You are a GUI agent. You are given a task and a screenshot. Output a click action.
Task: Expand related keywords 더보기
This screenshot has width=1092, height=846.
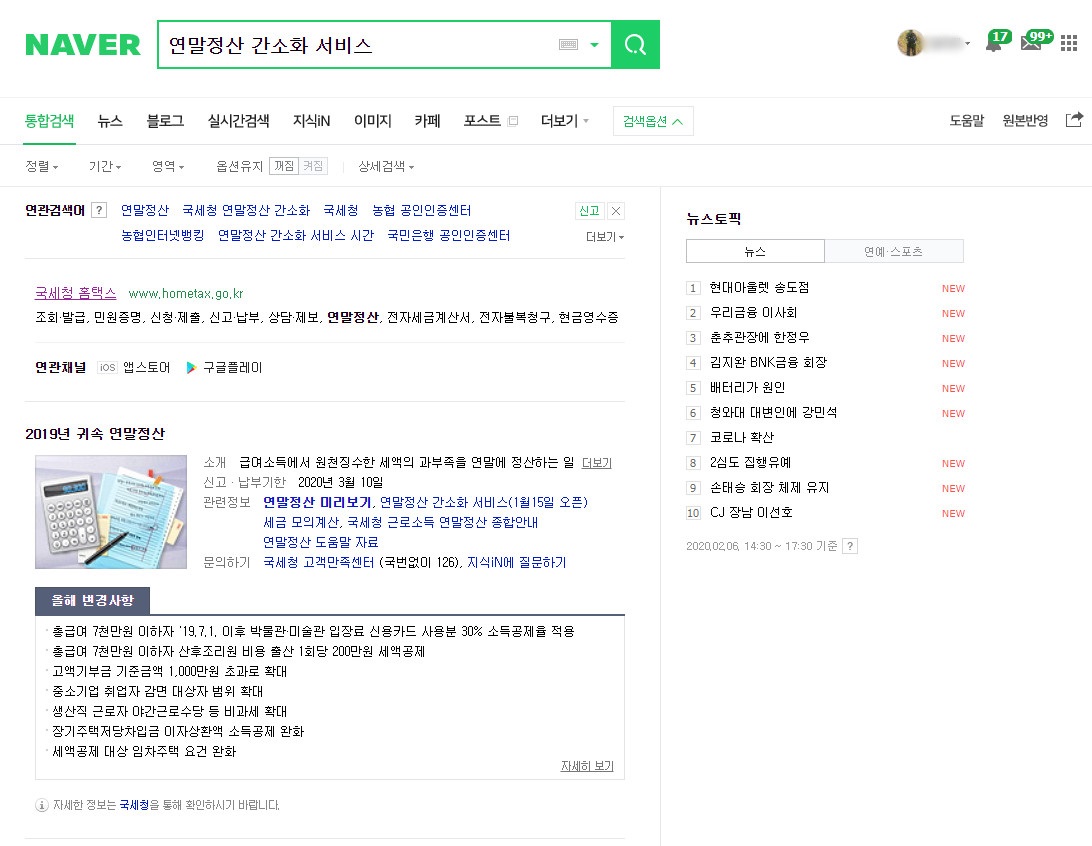click(604, 237)
